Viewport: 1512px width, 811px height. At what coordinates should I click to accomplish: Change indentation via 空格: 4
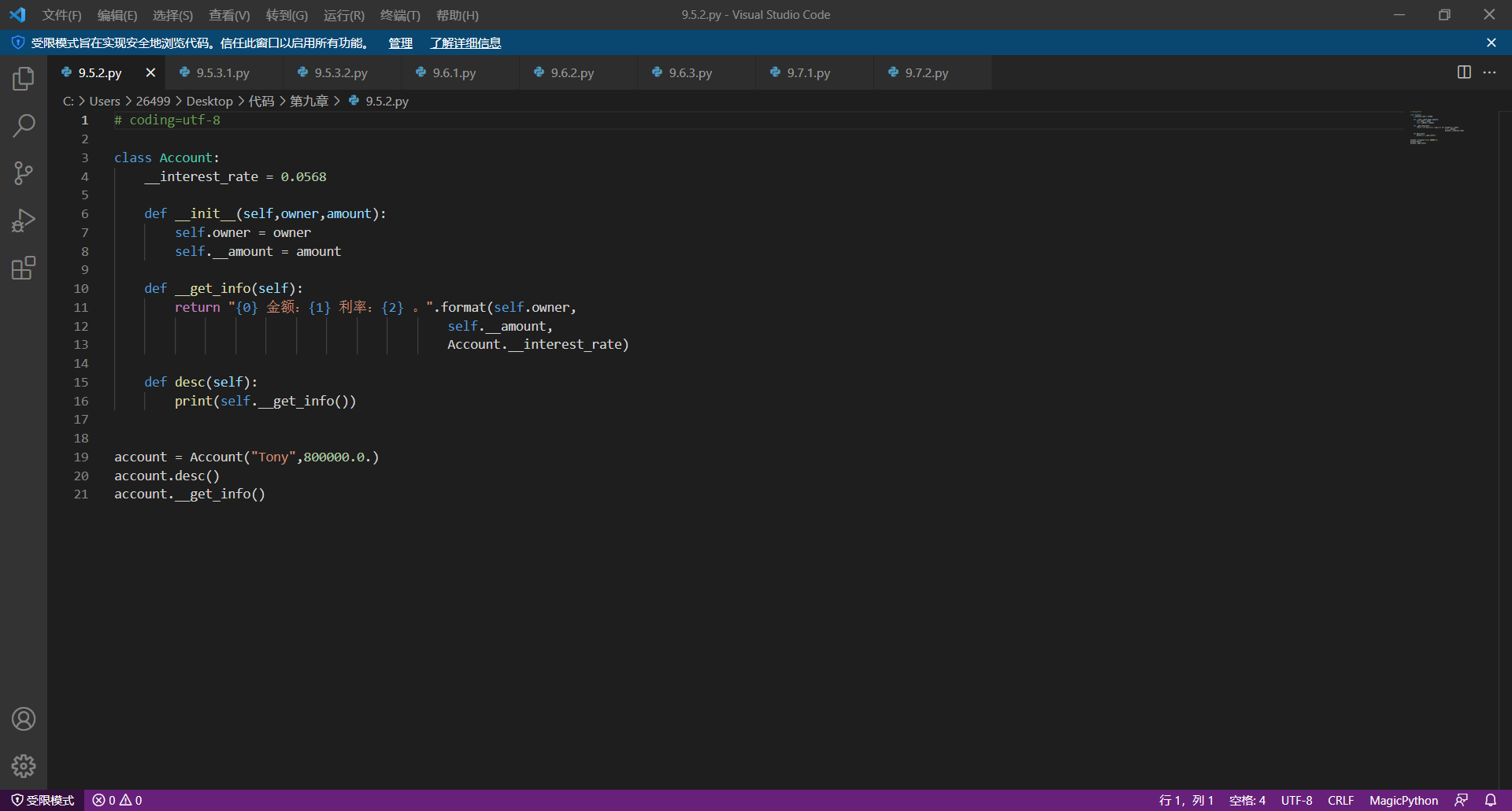point(1247,800)
